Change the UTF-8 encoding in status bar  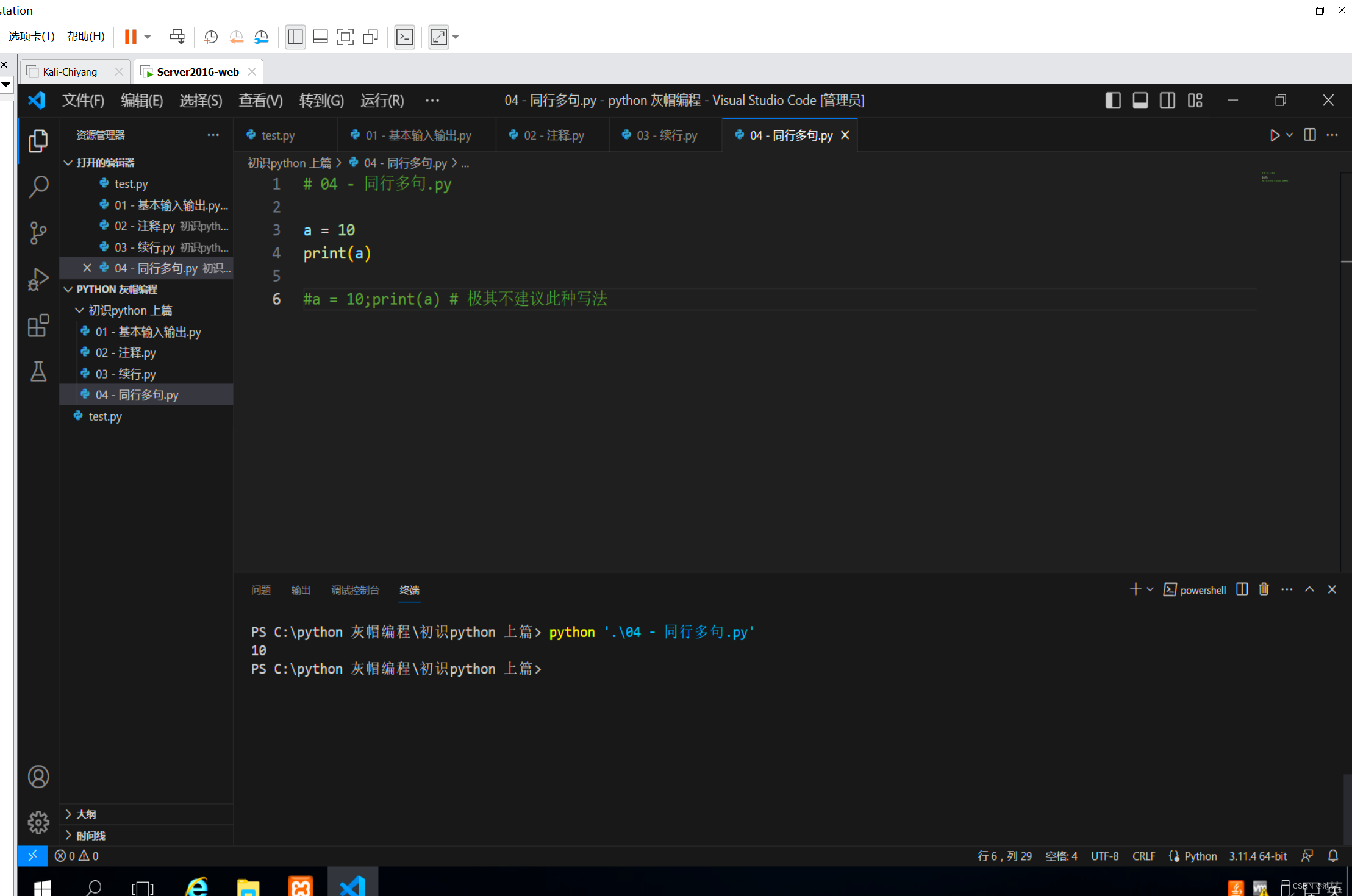point(1104,856)
